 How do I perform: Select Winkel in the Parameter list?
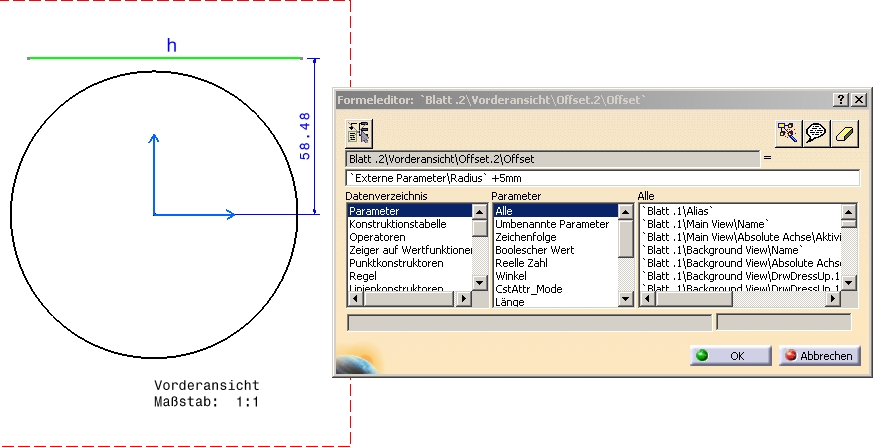coord(556,276)
